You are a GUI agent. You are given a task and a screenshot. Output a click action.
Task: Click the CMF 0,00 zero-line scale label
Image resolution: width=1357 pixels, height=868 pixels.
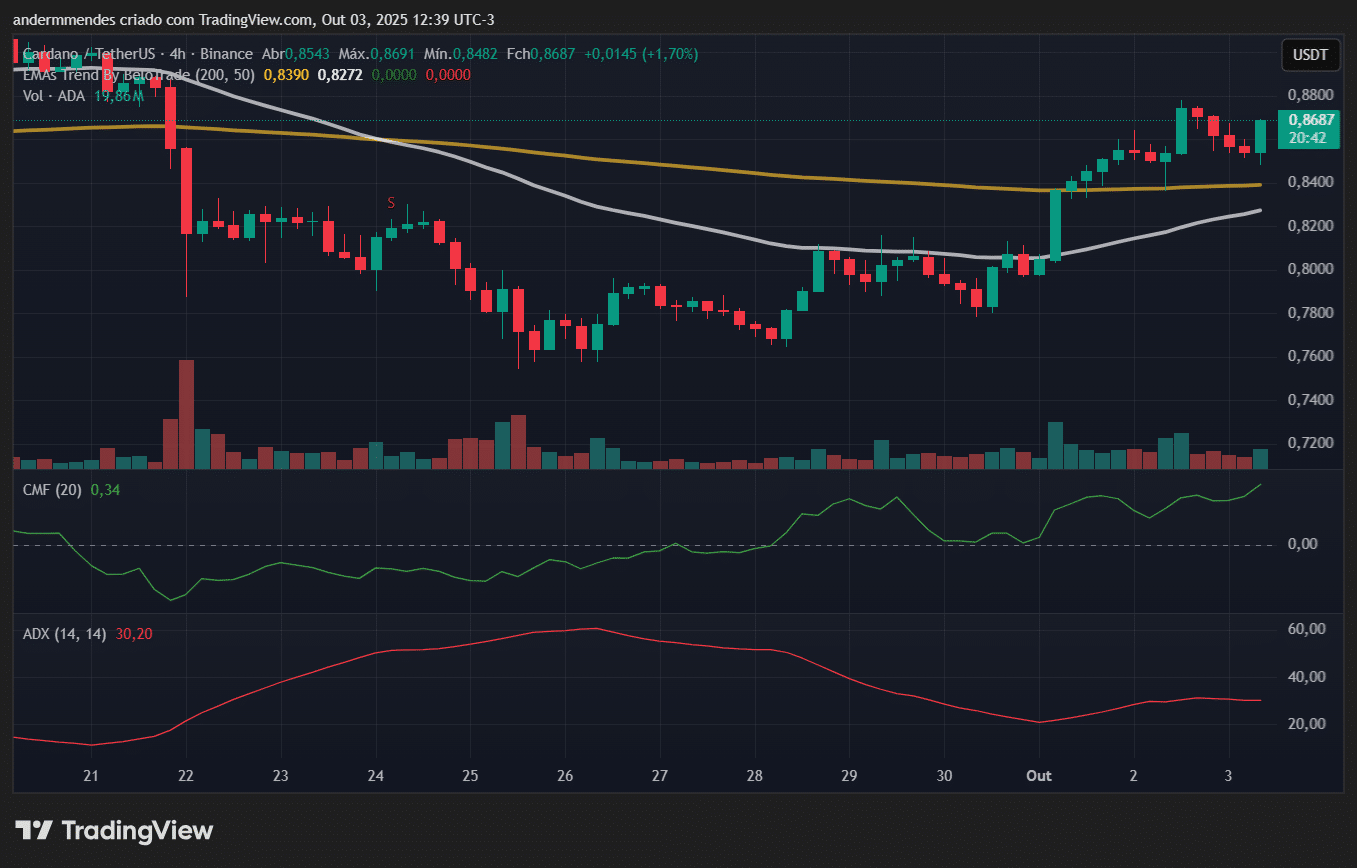point(1304,544)
